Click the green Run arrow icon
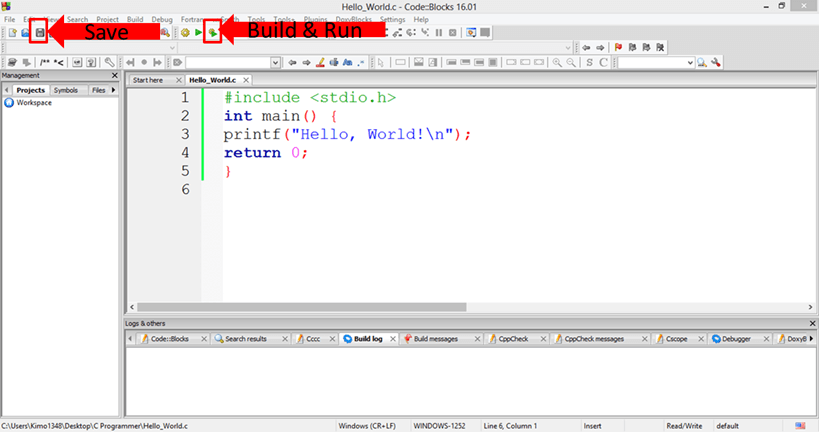 pyautogui.click(x=199, y=33)
